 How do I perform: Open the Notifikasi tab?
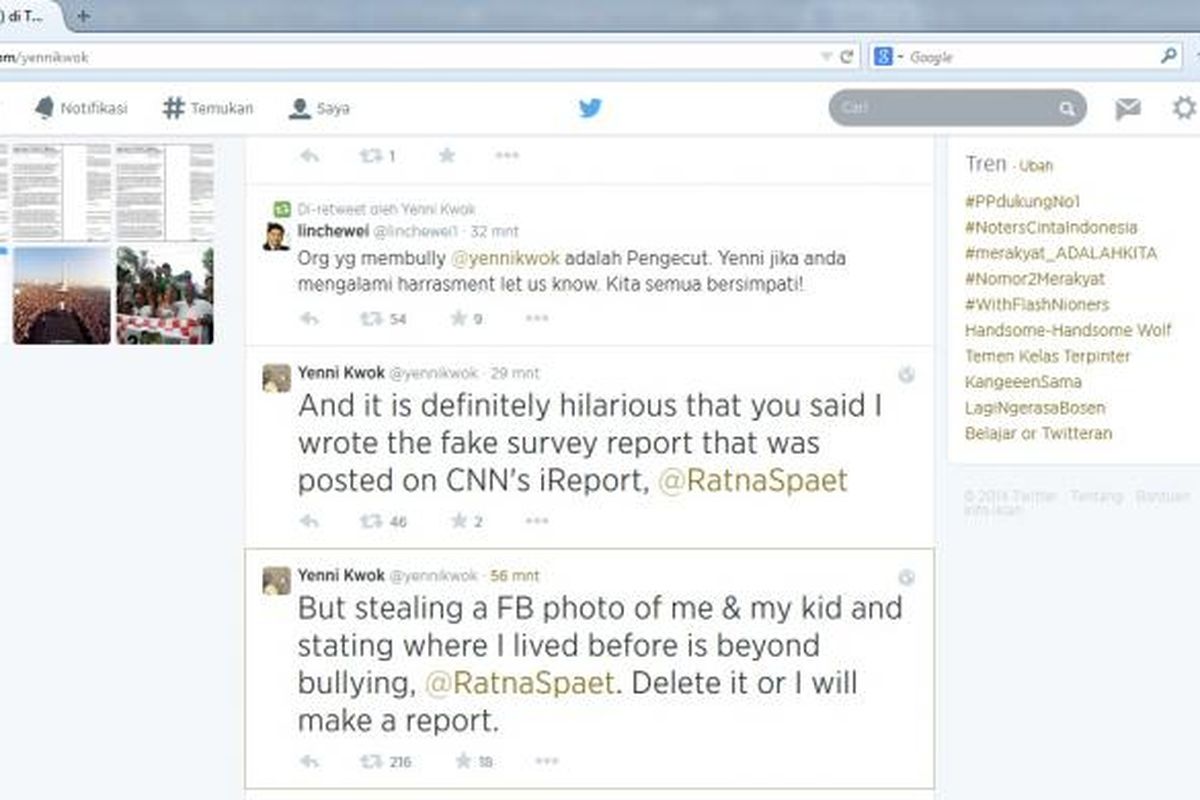pyautogui.click(x=82, y=108)
